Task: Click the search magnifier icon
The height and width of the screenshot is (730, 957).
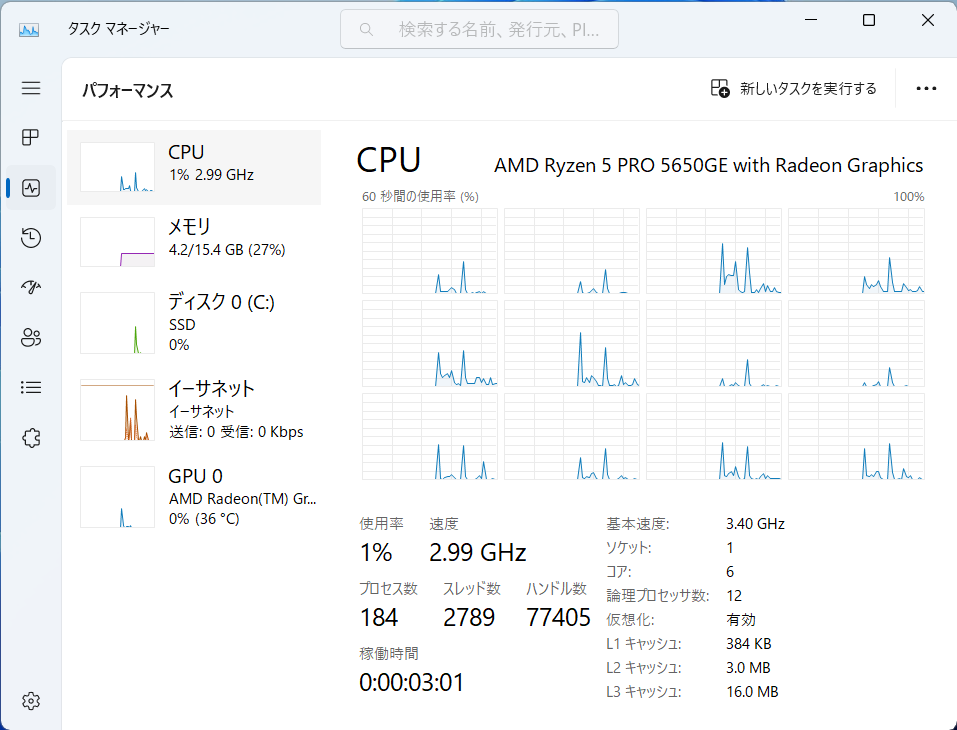Action: coord(366,29)
